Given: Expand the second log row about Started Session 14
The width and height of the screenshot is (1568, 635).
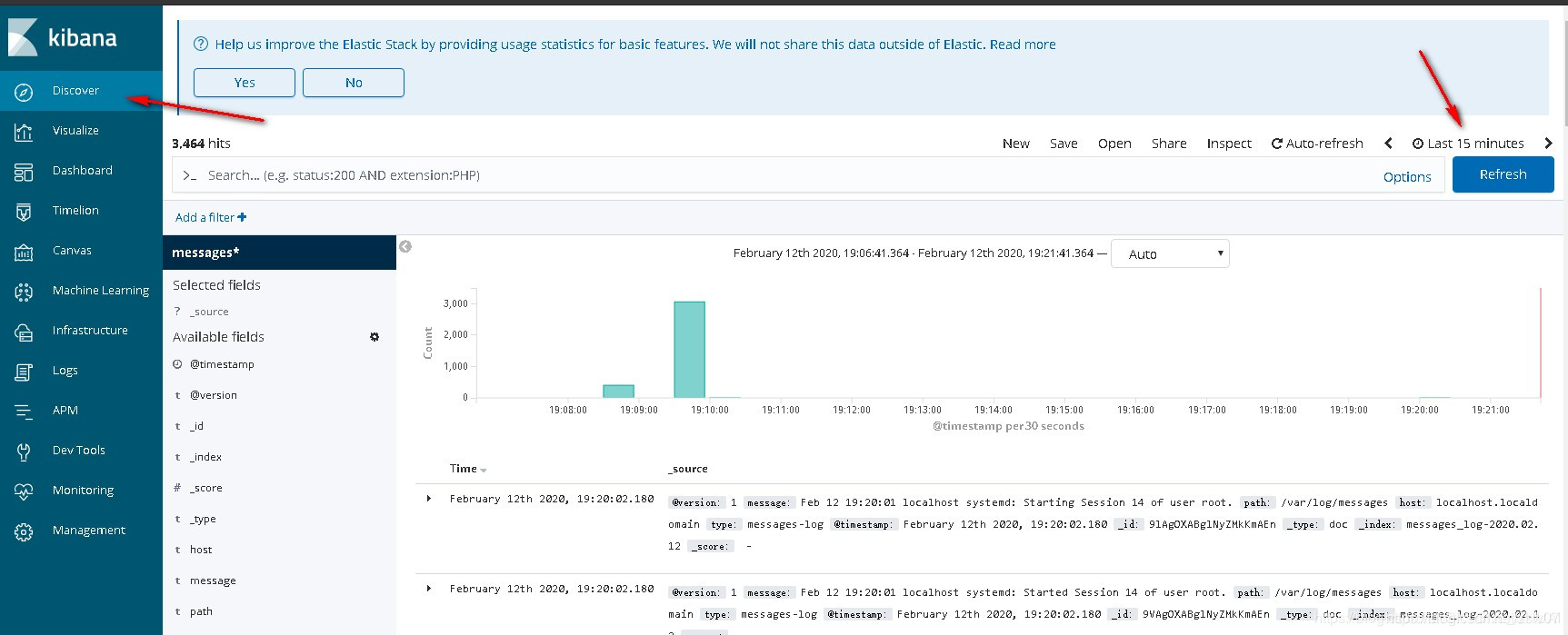Looking at the screenshot, I should pyautogui.click(x=429, y=589).
